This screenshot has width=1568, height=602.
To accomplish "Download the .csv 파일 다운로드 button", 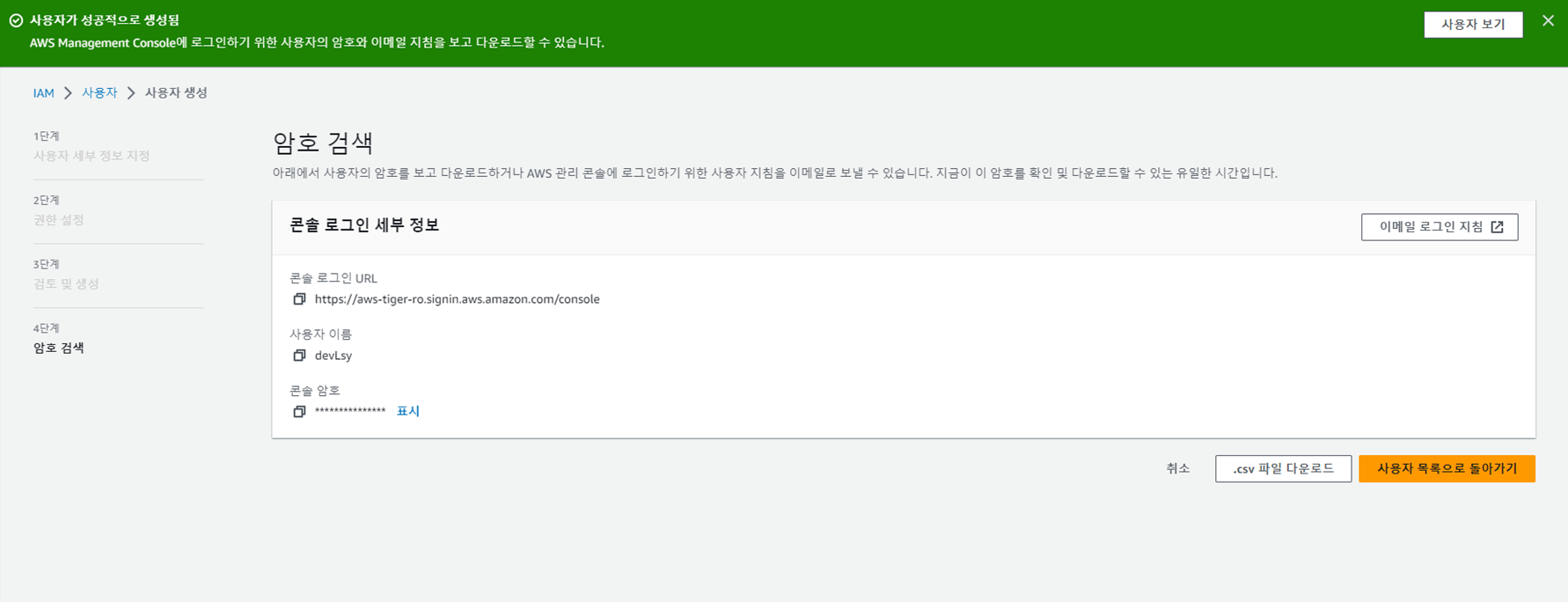I will pos(1283,468).
